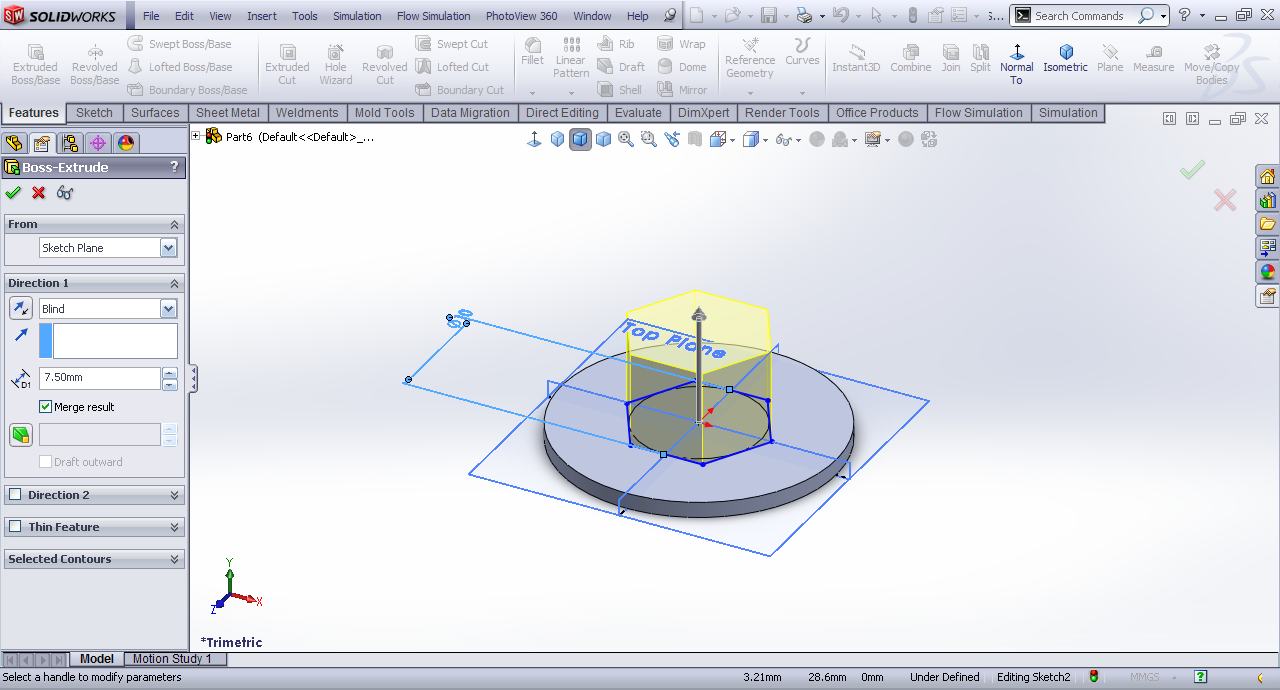Switch to Isometric view

pos(1065,58)
